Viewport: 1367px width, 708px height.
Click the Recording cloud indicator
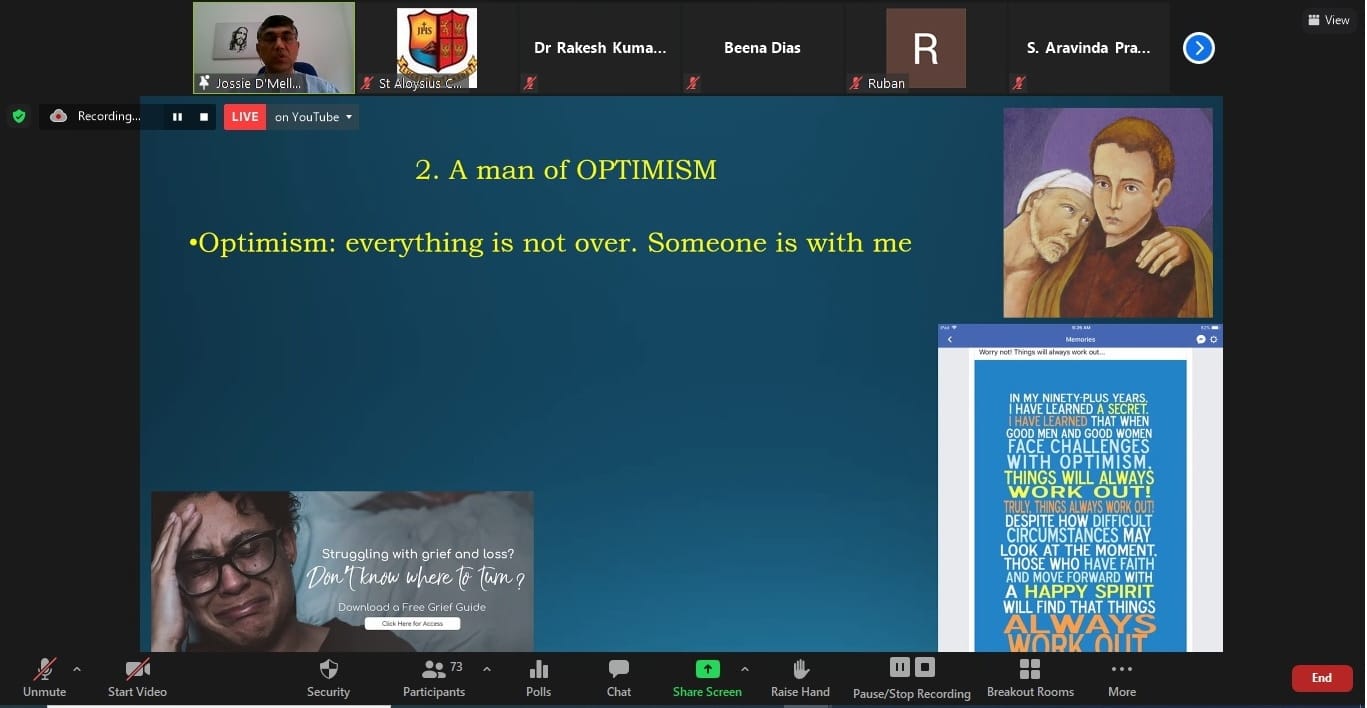(58, 116)
